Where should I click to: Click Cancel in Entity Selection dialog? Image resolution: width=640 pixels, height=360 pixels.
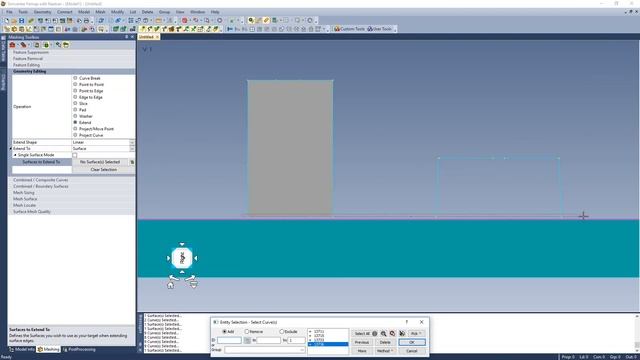[x=411, y=351]
